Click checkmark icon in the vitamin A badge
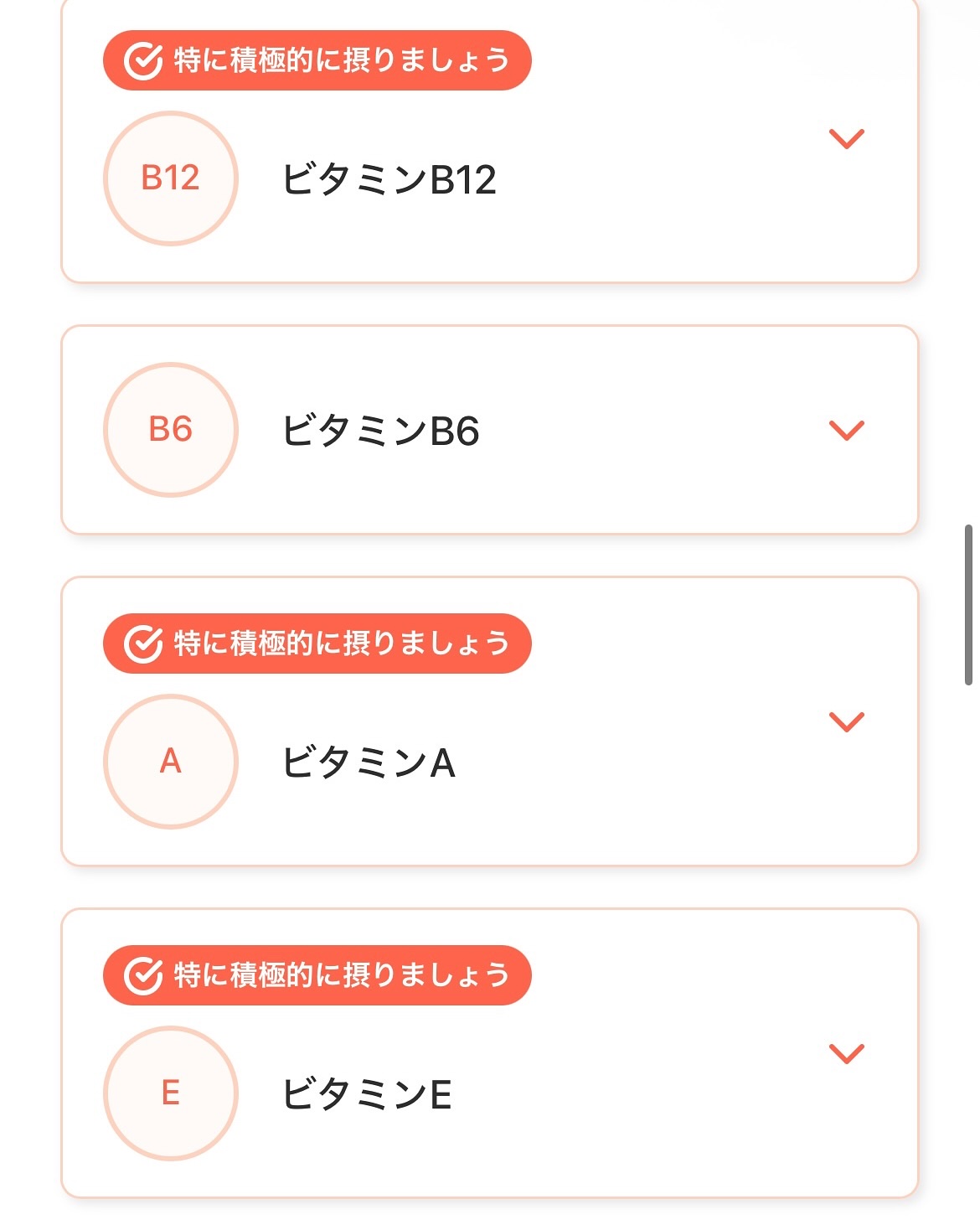Screen dimensions: 980x1225 (142, 644)
